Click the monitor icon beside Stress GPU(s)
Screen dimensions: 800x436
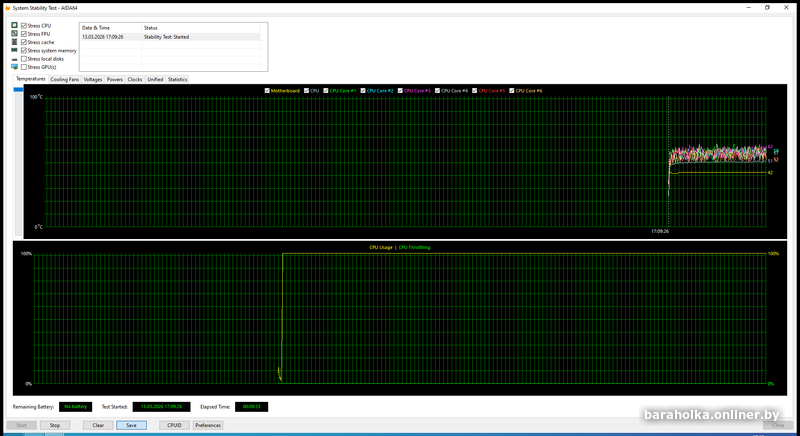pyautogui.click(x=14, y=67)
